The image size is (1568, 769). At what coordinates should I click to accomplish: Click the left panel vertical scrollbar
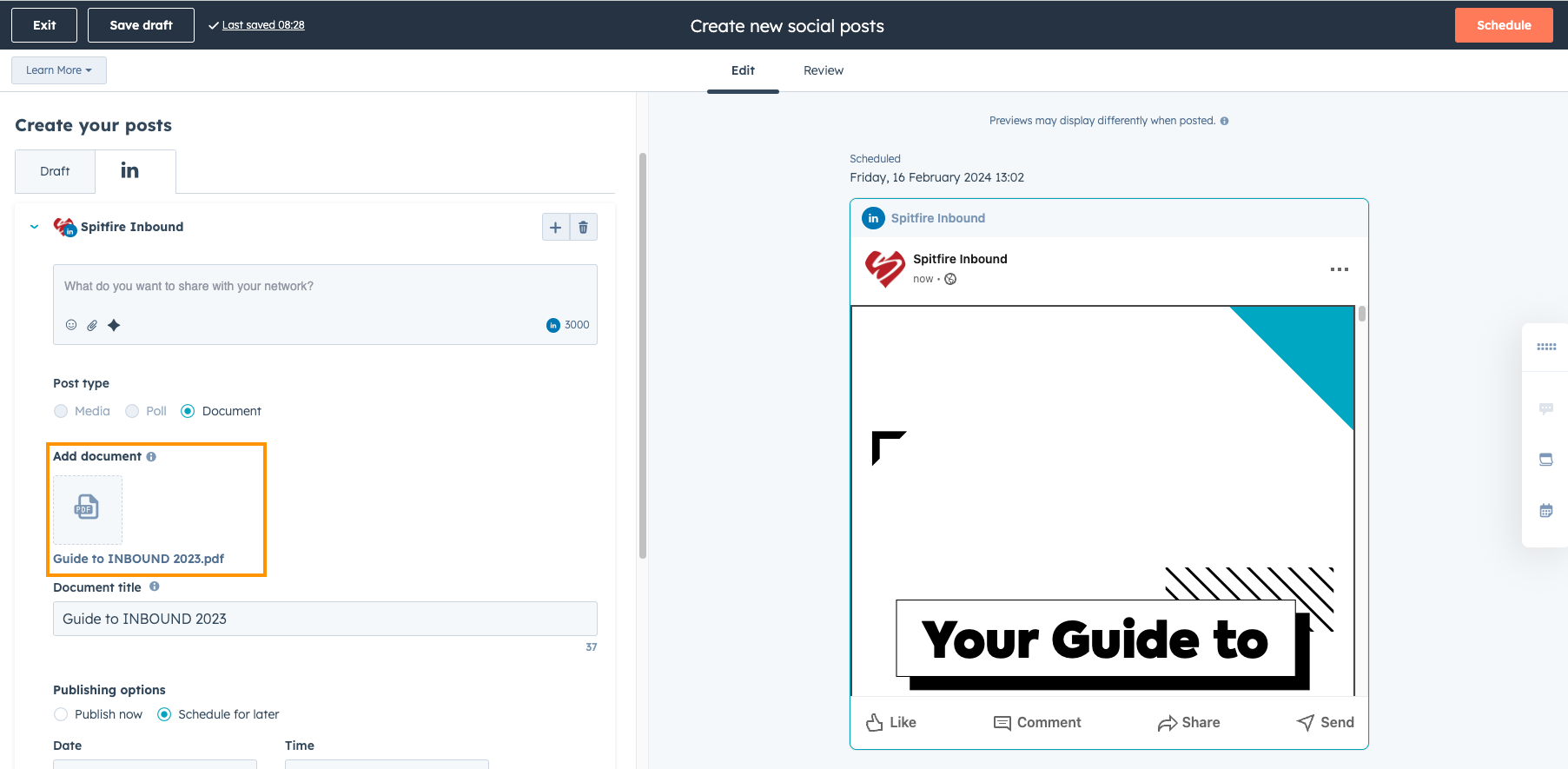tap(643, 356)
